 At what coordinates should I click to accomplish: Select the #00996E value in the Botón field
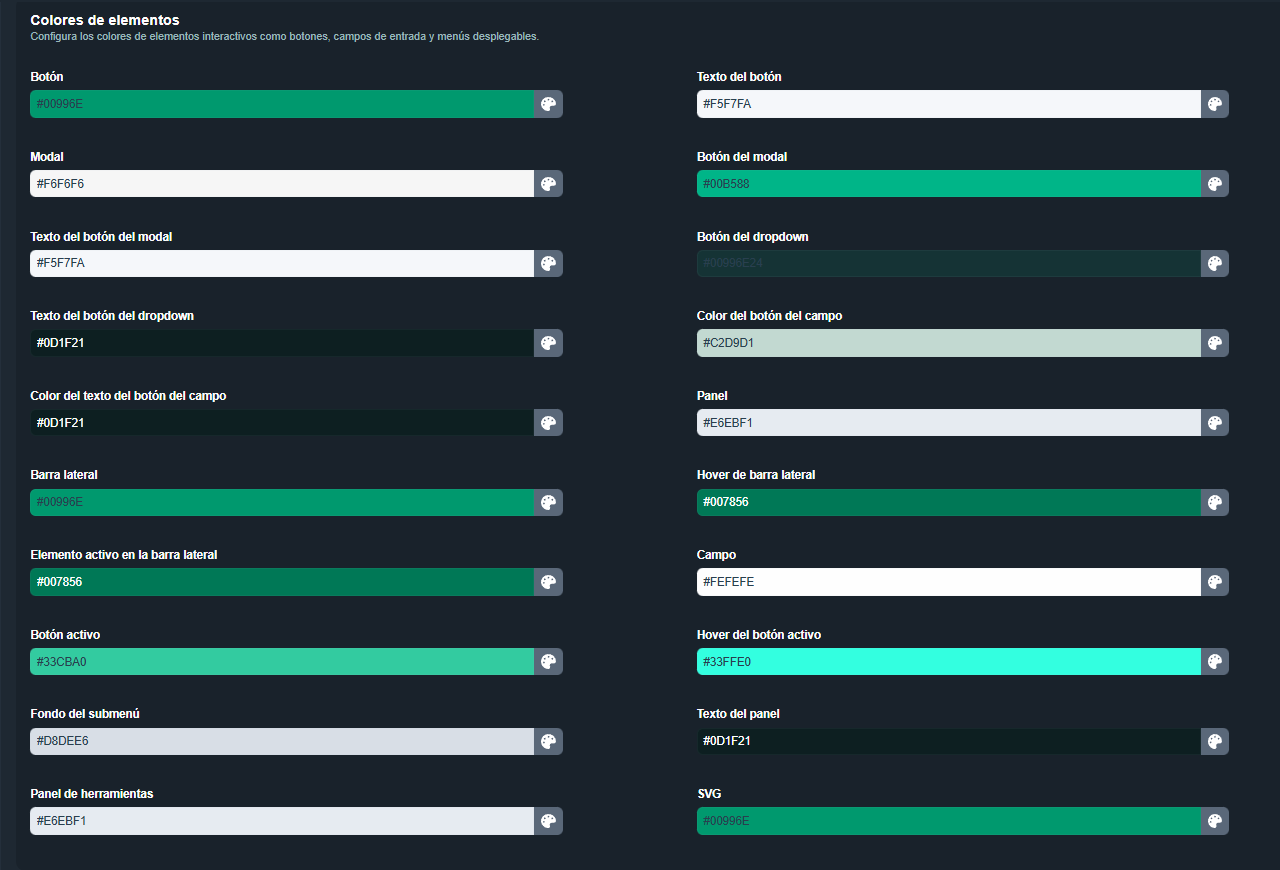coord(280,103)
